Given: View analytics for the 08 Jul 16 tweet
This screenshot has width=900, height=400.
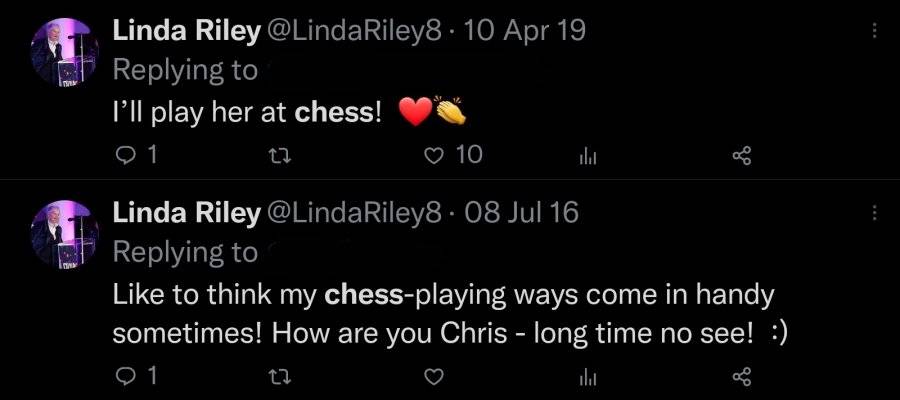Looking at the screenshot, I should (587, 377).
